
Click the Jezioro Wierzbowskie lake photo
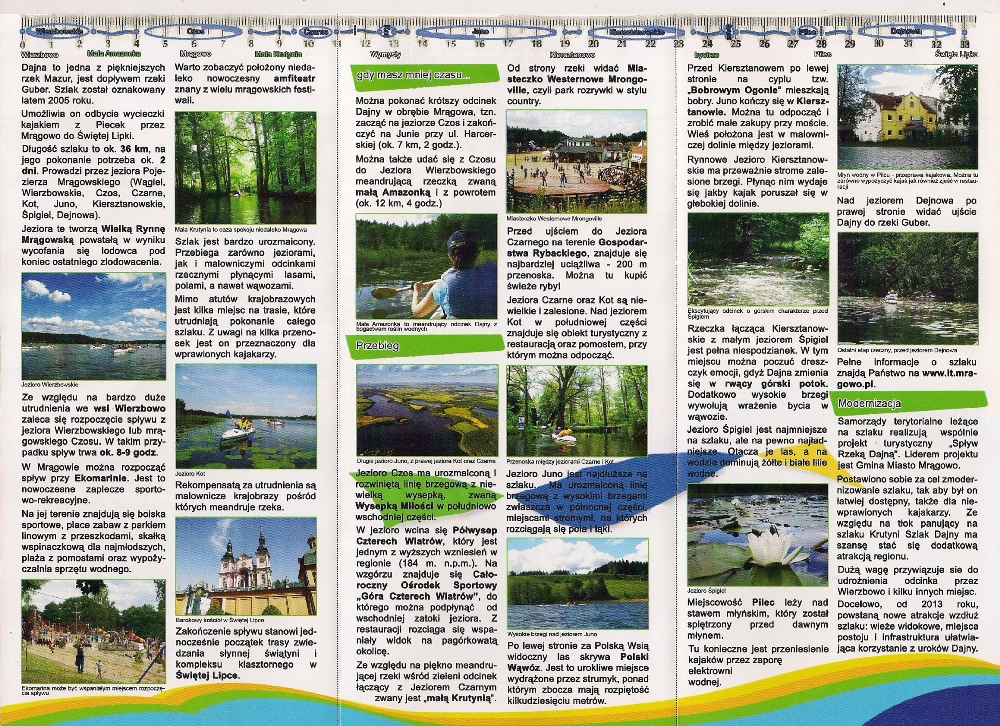[x=93, y=325]
